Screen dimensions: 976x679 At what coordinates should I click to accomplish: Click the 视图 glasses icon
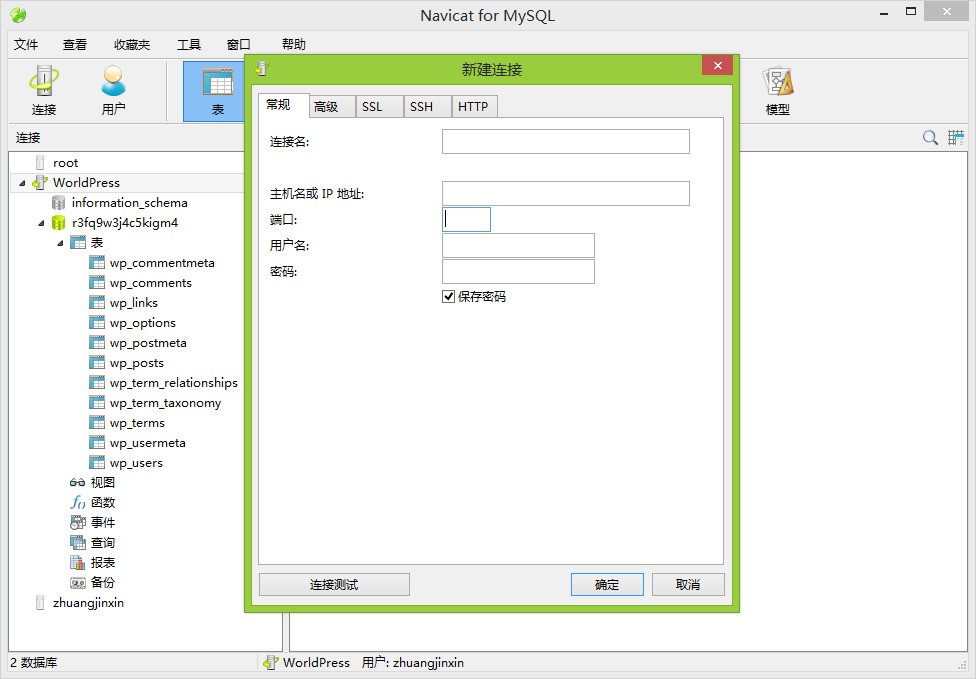pyautogui.click(x=77, y=482)
